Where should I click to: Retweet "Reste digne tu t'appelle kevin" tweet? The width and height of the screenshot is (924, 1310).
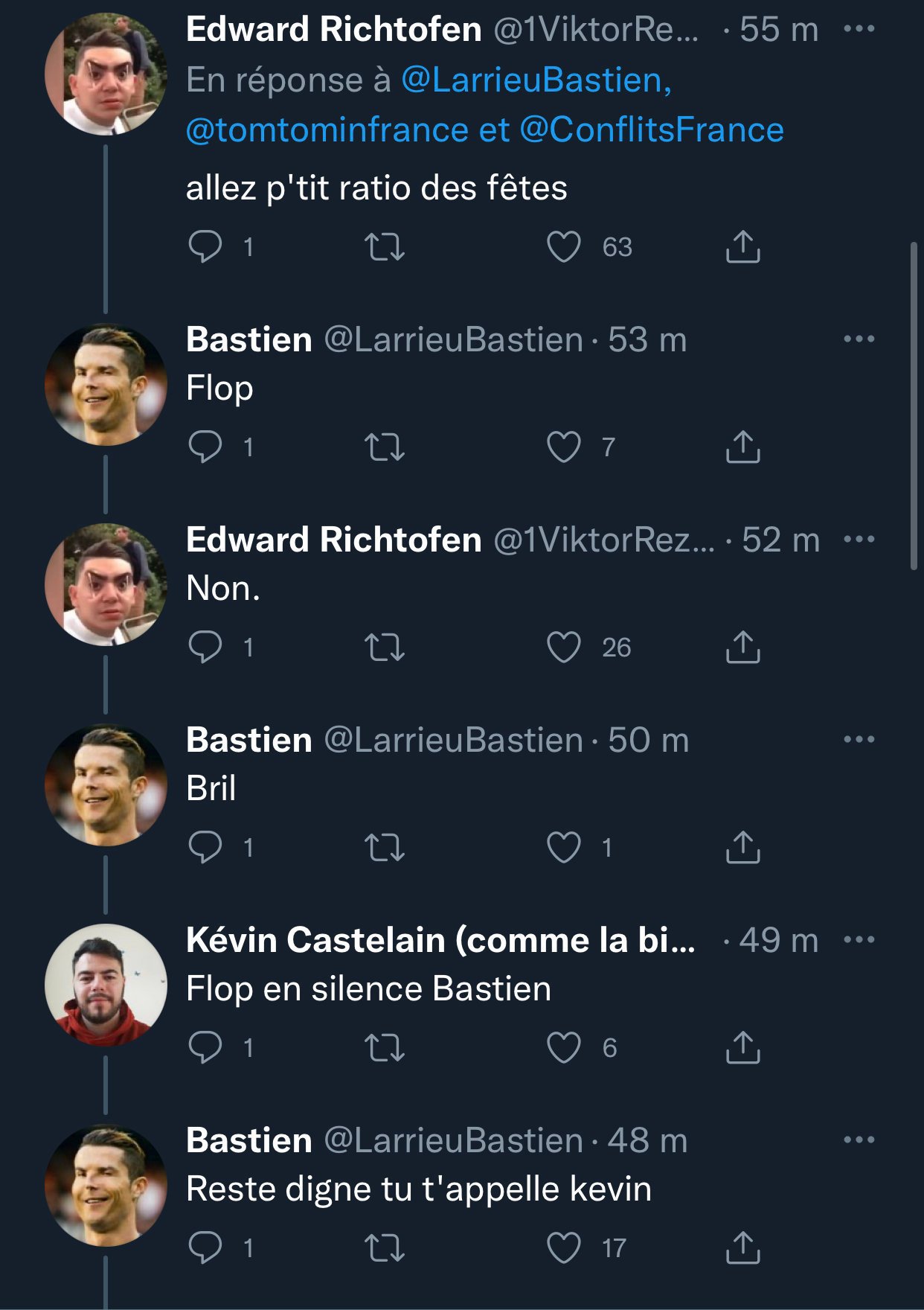(385, 1248)
